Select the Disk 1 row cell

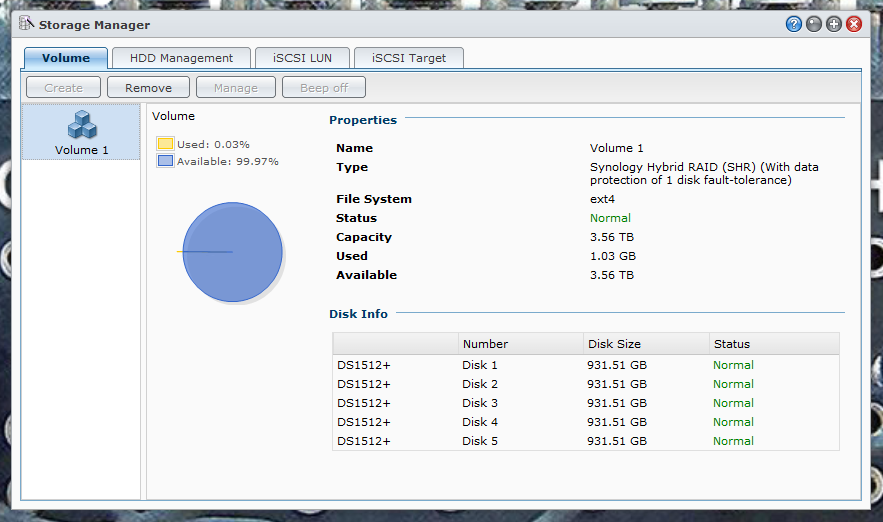480,365
